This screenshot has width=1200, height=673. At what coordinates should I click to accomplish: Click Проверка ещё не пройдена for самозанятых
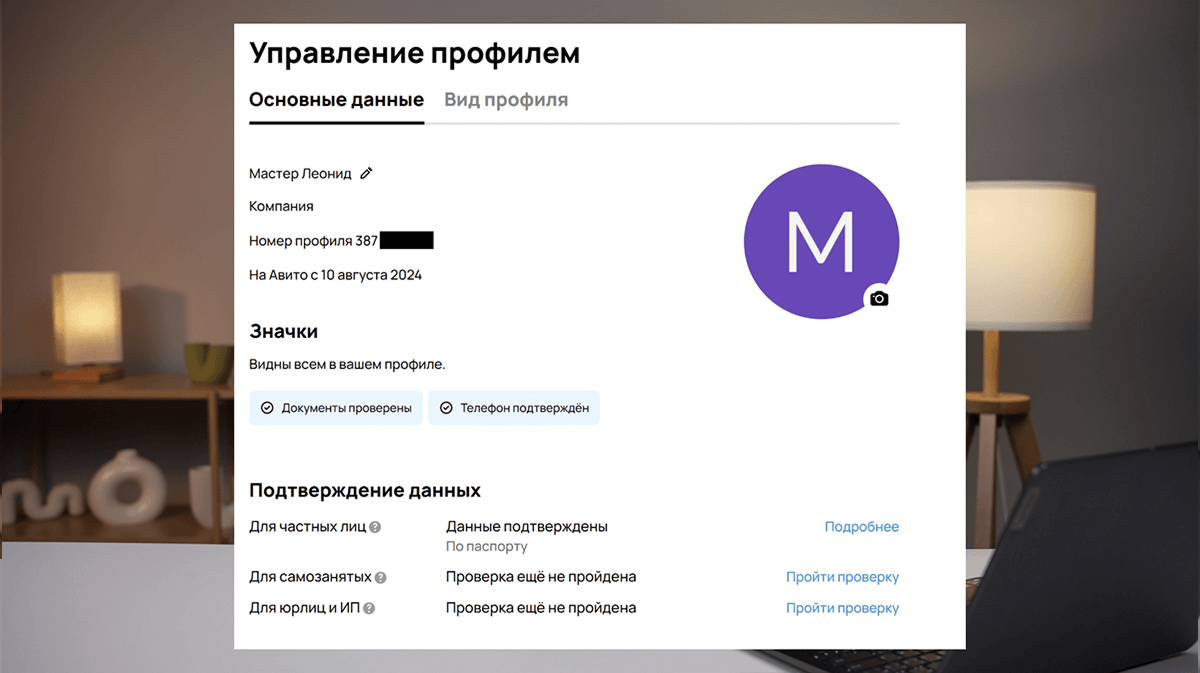tap(541, 577)
